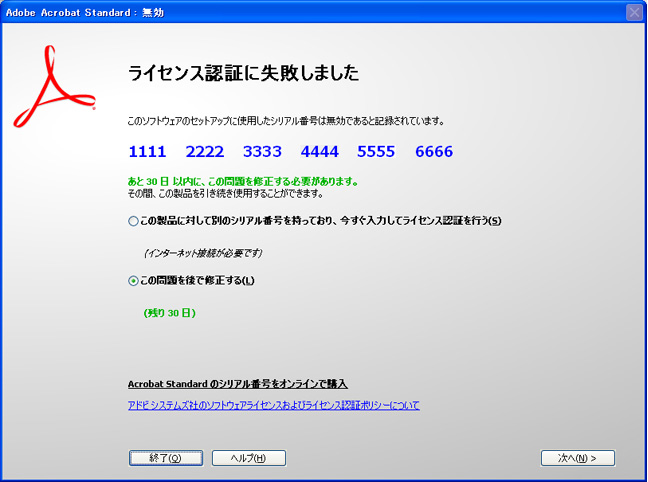The height and width of the screenshot is (482, 648).
Task: Click the heading 'ライセンス認証に失敗しました'
Action: click(243, 73)
